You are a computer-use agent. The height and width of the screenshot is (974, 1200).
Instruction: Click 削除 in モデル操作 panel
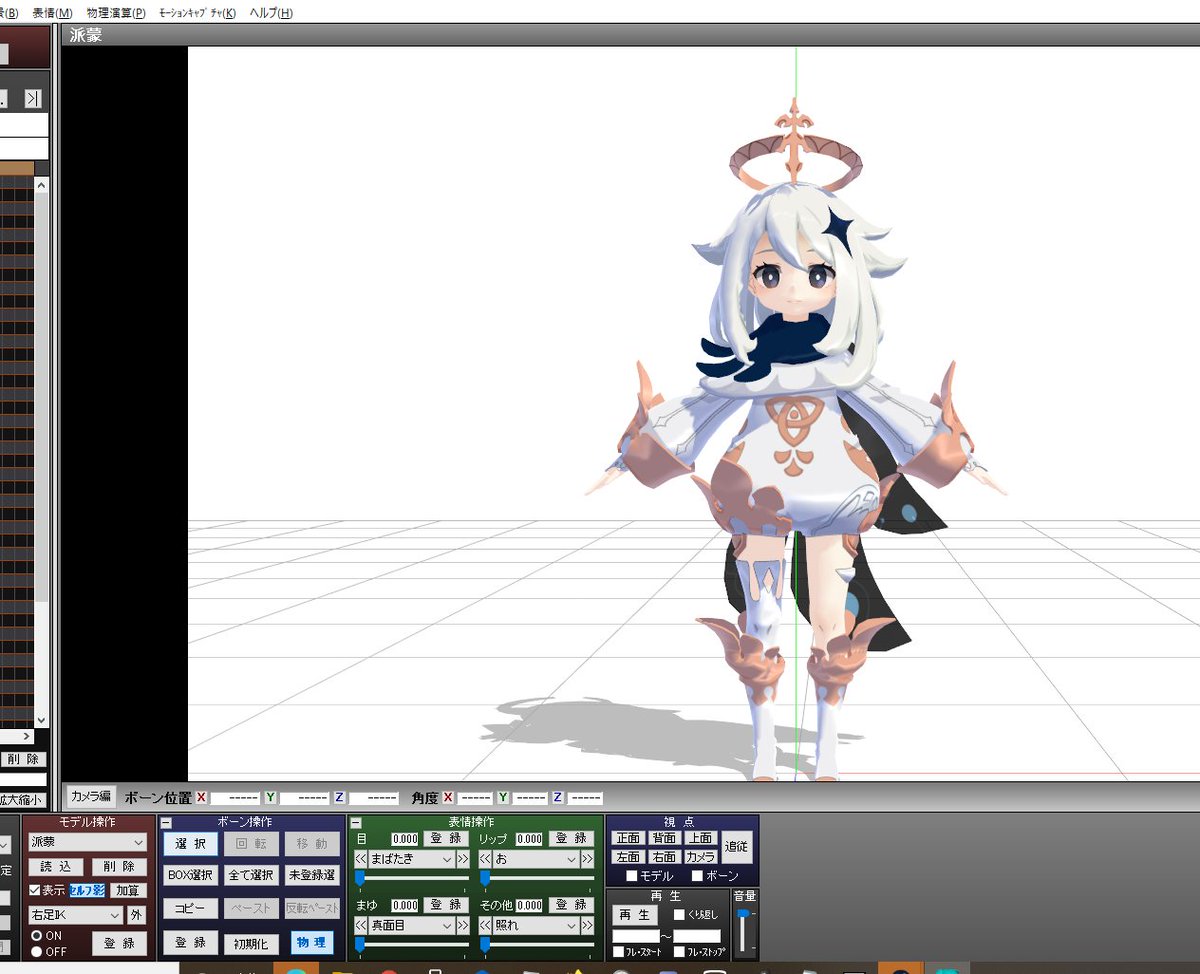119,867
